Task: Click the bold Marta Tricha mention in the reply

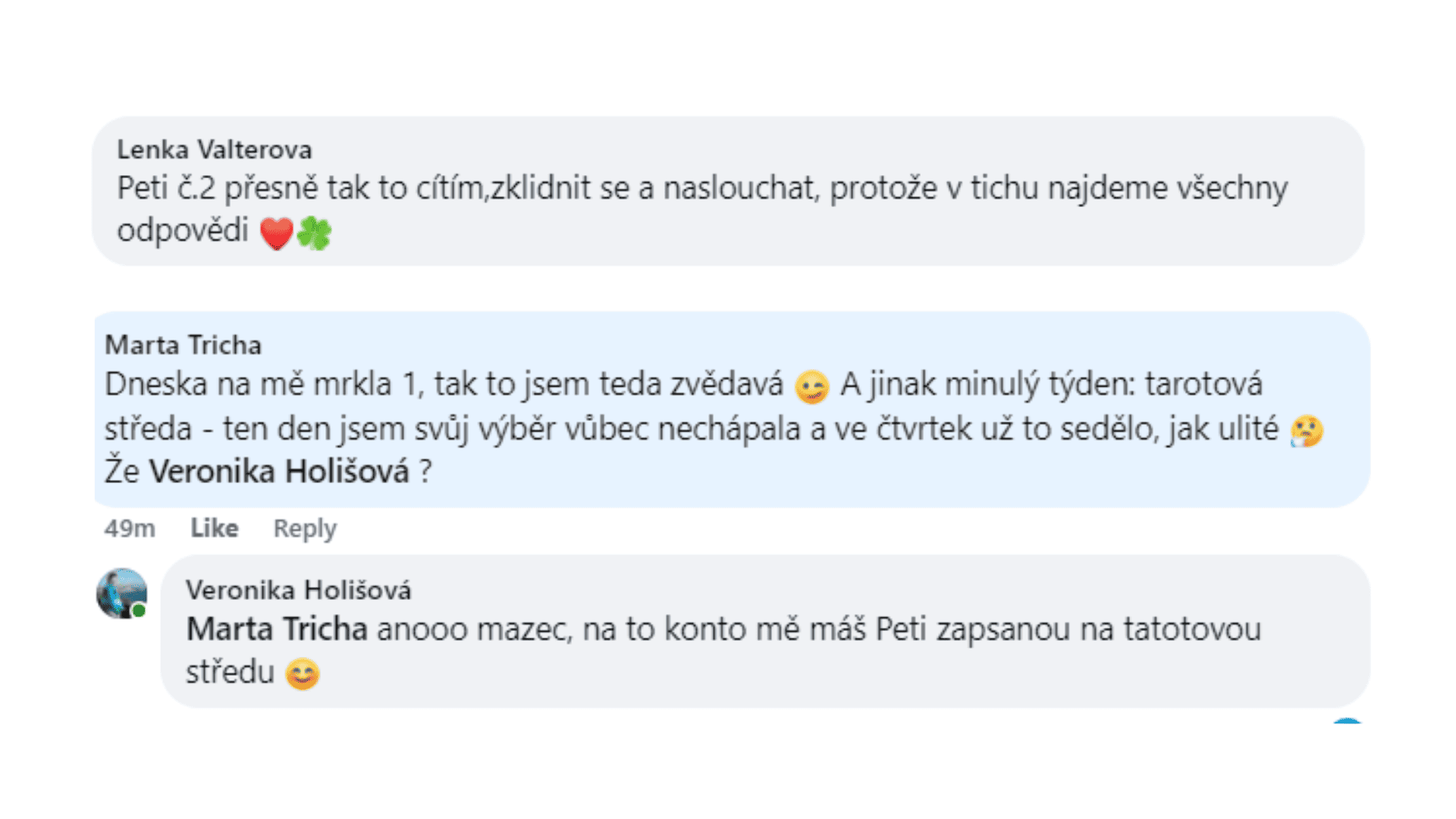Action: (277, 629)
